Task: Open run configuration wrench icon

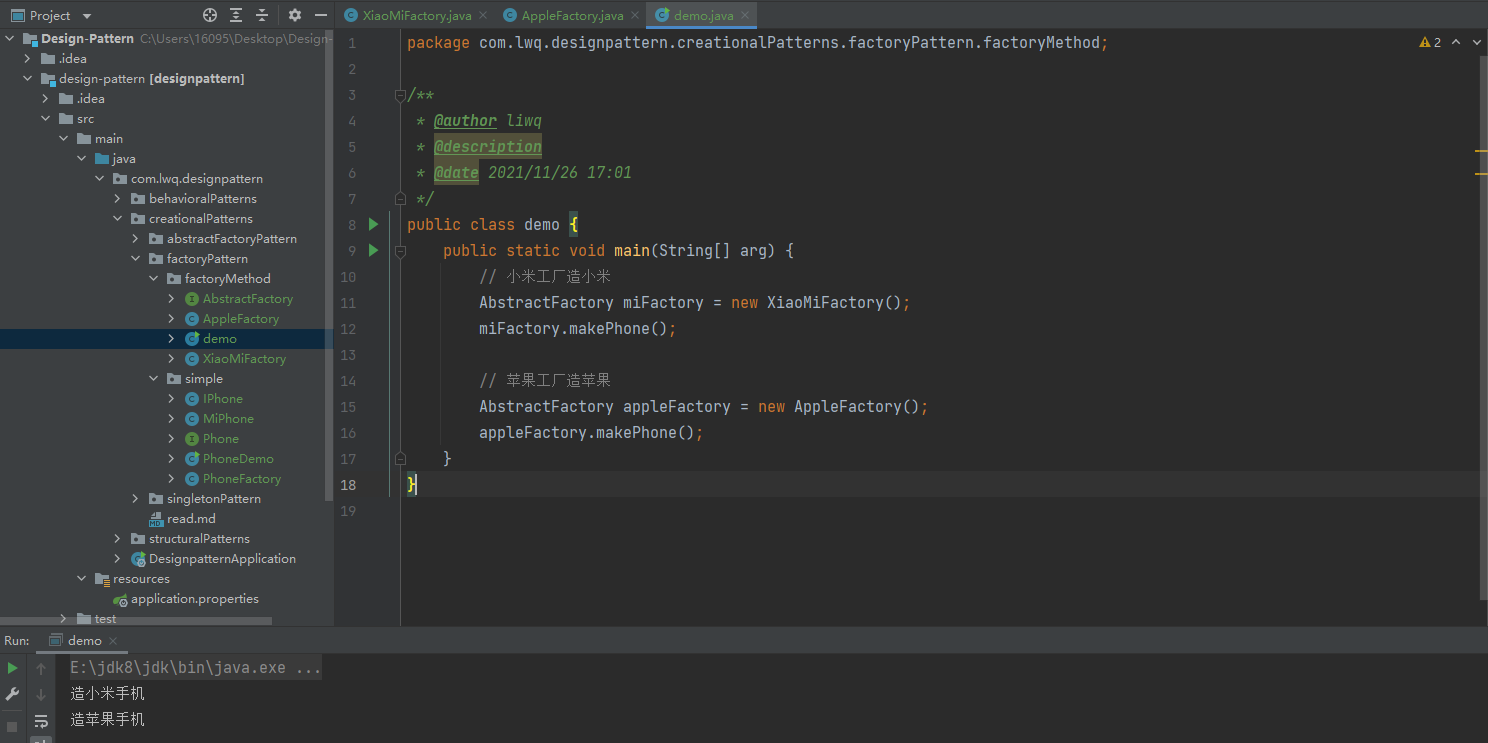Action: pyautogui.click(x=12, y=694)
